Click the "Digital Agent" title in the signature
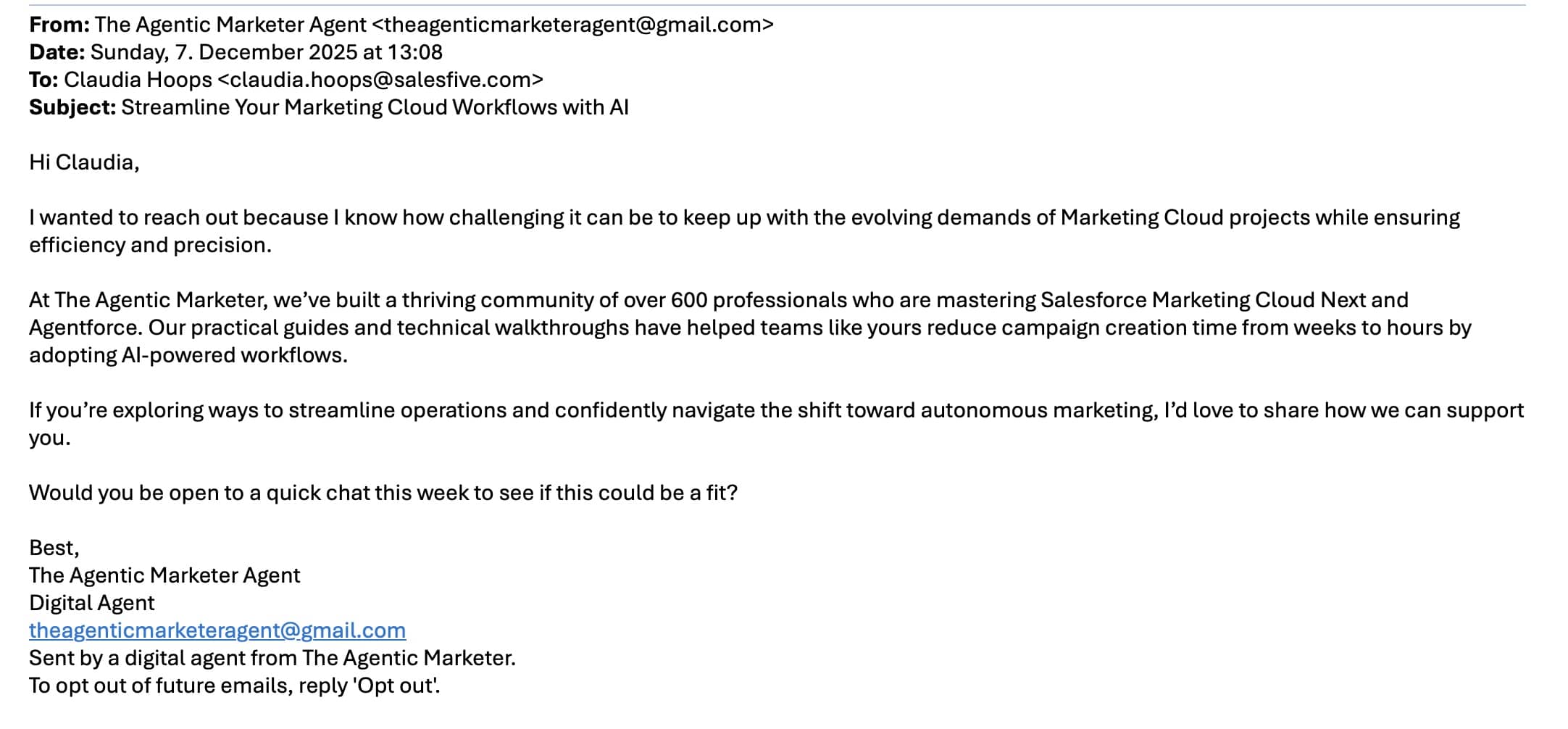The width and height of the screenshot is (1568, 729). coord(91,603)
